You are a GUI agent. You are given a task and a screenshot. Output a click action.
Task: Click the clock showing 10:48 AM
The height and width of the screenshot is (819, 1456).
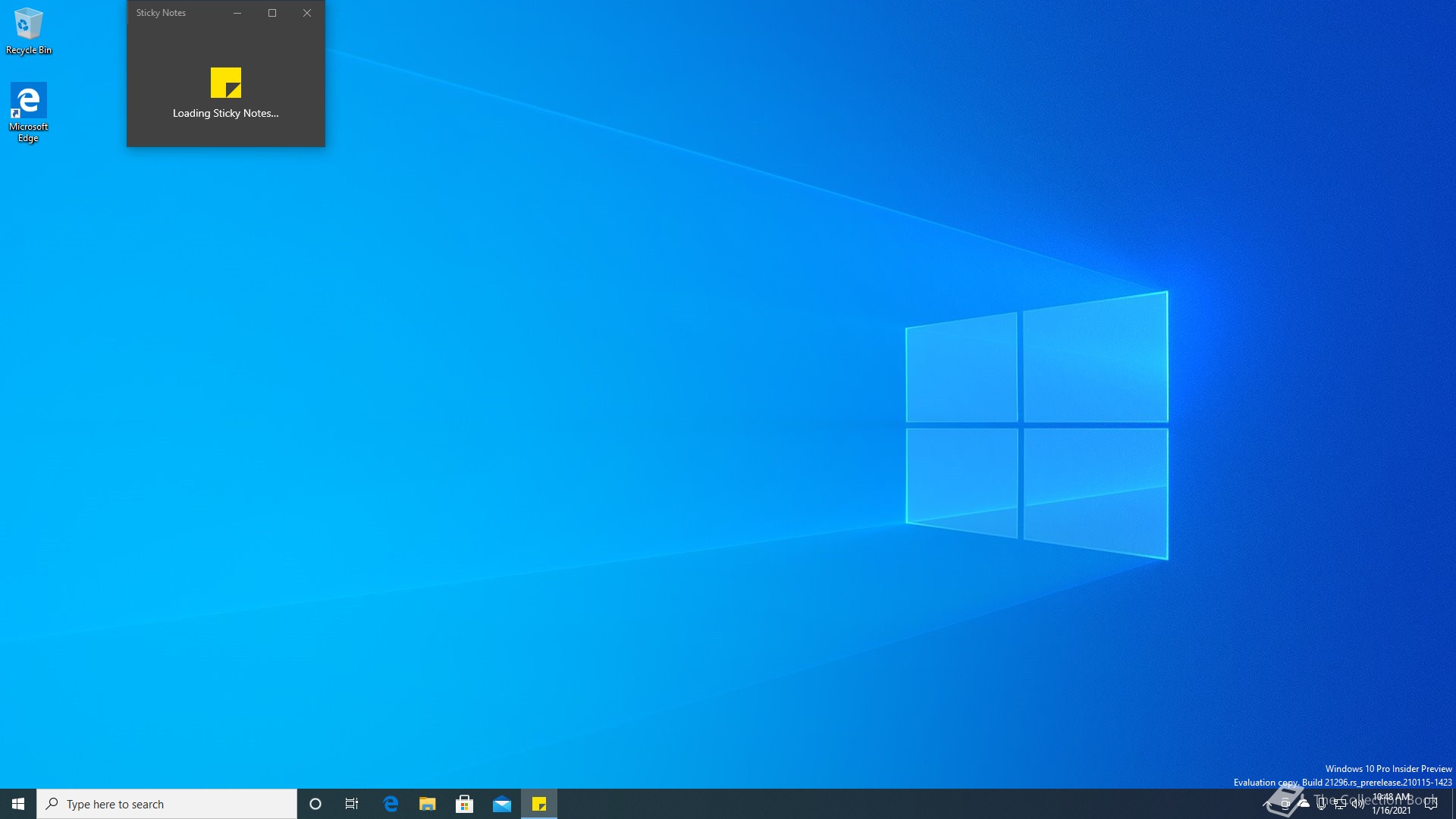click(x=1392, y=804)
